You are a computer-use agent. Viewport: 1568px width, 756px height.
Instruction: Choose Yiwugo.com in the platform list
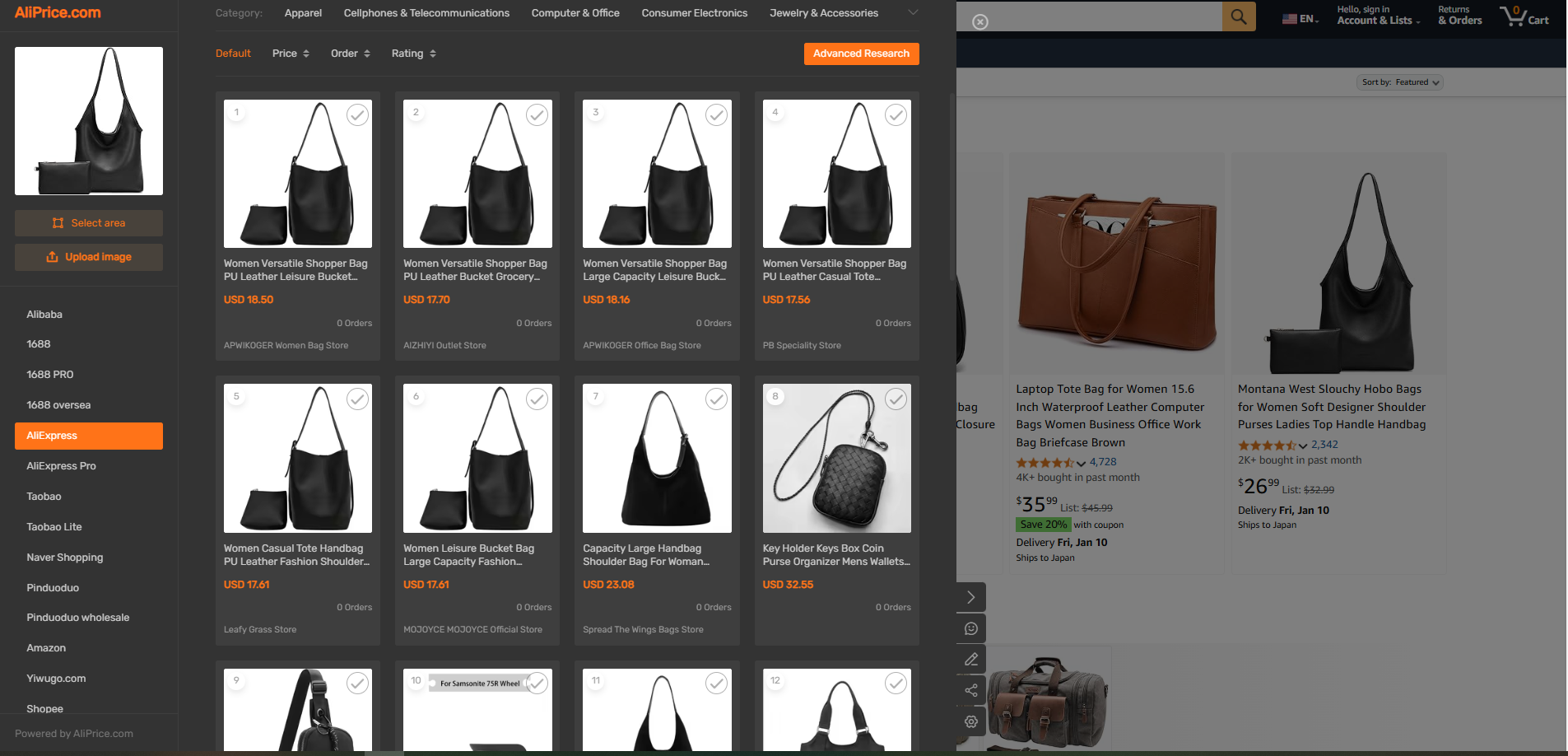pyautogui.click(x=56, y=679)
